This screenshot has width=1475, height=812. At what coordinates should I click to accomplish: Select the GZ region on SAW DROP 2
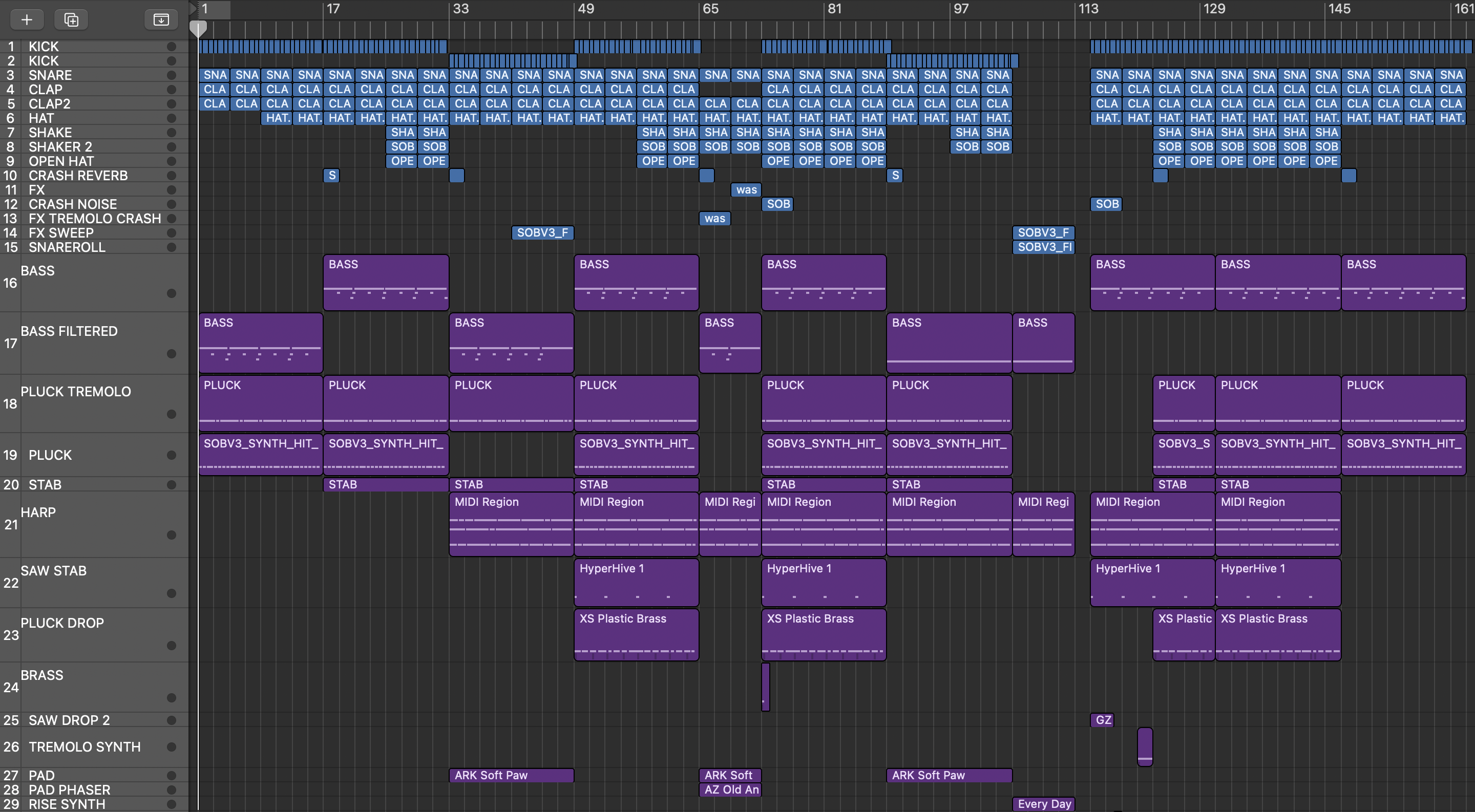pyautogui.click(x=1102, y=720)
